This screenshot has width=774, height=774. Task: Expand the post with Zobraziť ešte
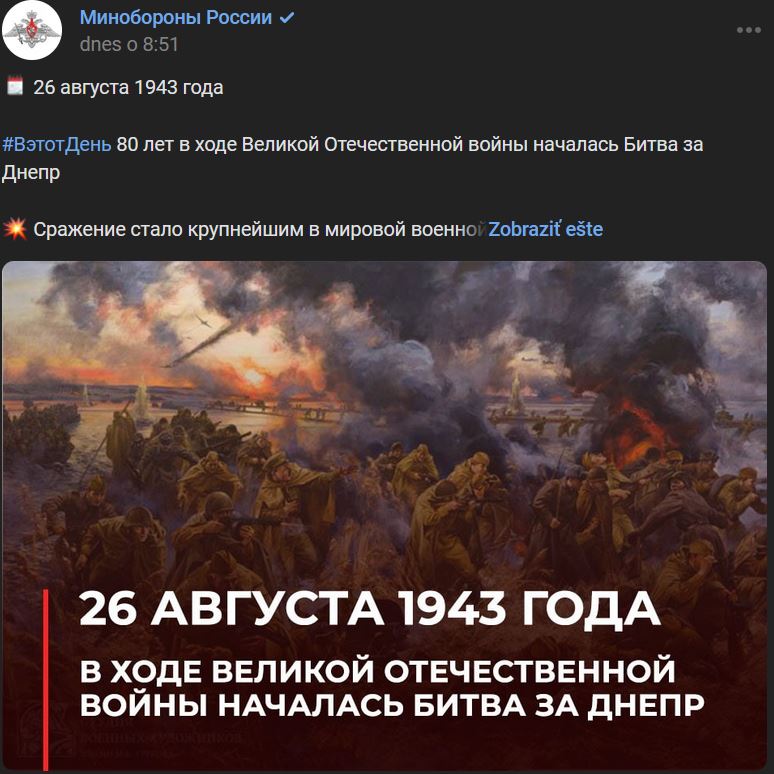[545, 230]
